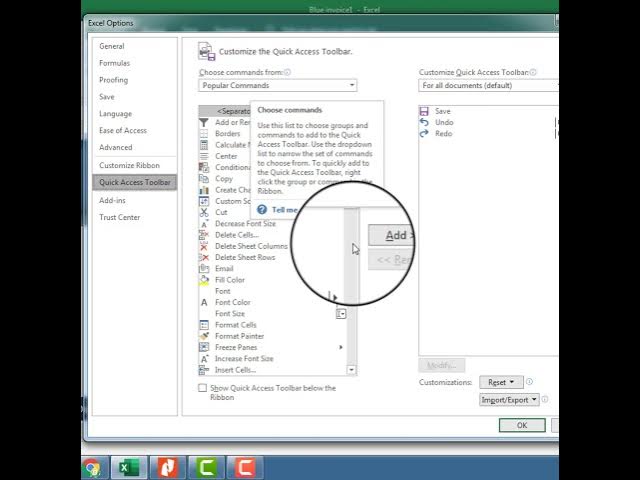Open the General options category

[112, 46]
